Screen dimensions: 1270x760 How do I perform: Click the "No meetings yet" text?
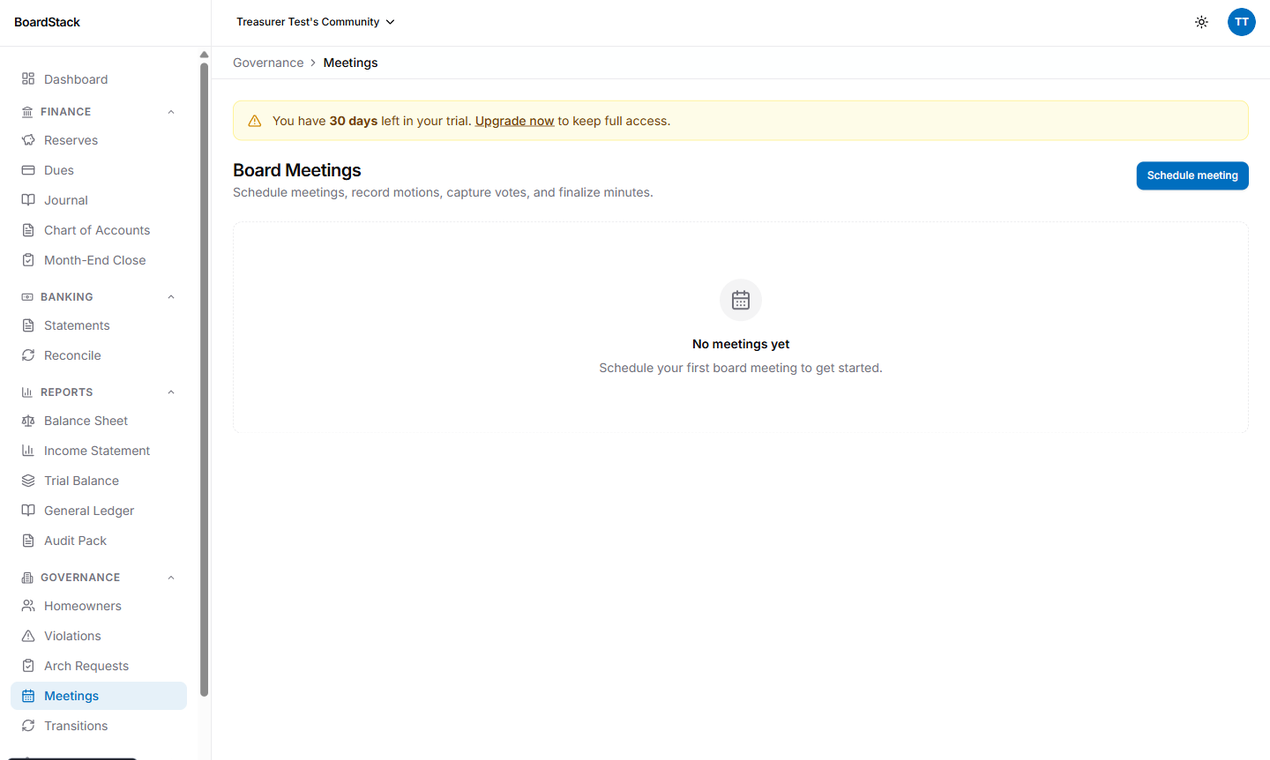[741, 344]
